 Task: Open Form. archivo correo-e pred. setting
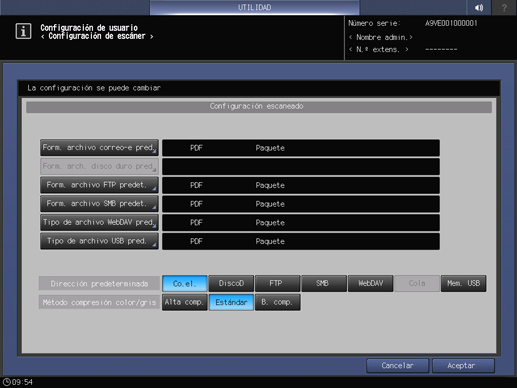[x=99, y=148]
